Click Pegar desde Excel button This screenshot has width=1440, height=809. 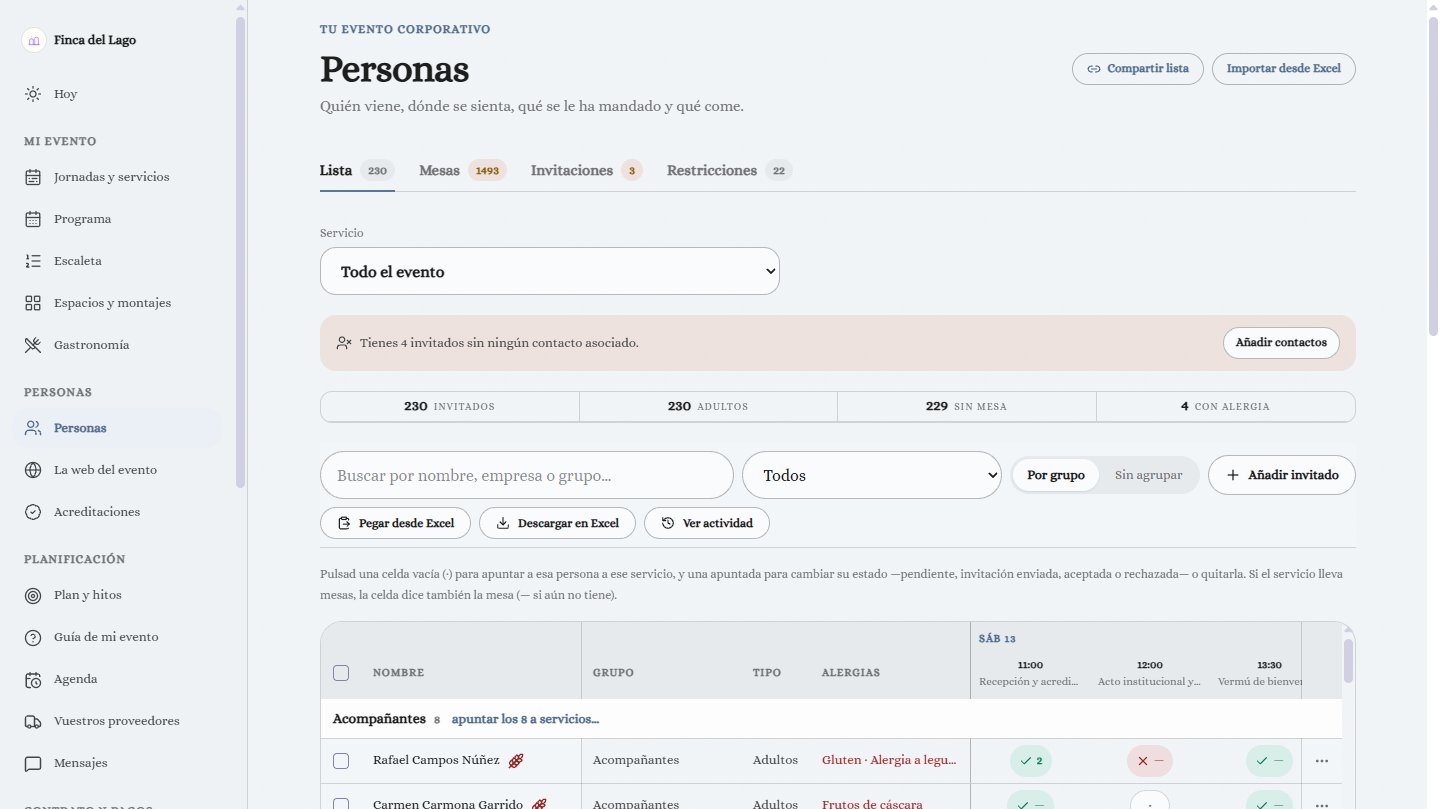(395, 523)
